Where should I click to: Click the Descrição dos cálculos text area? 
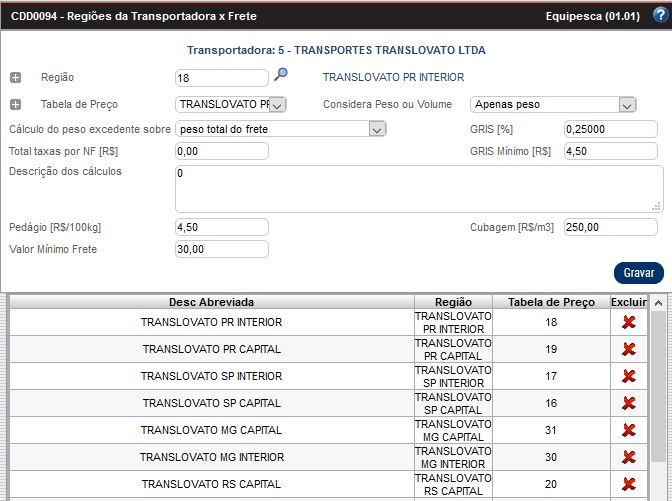419,189
